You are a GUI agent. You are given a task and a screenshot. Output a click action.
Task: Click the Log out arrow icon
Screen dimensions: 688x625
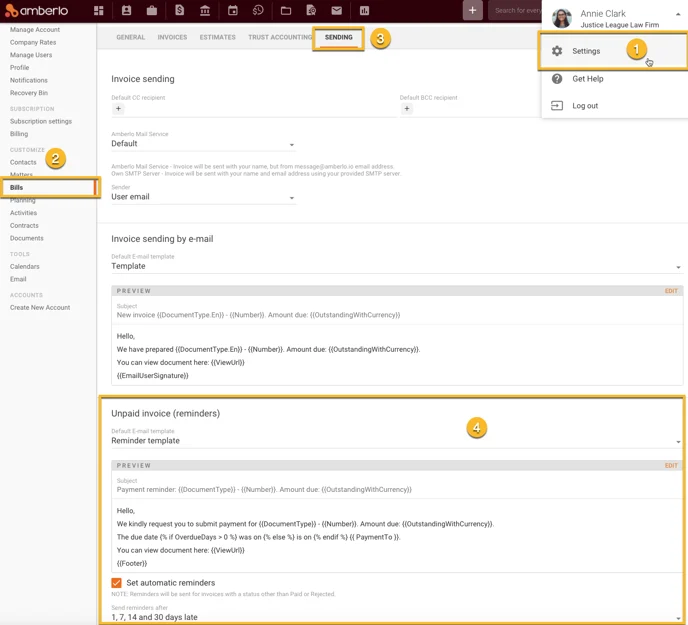557,106
